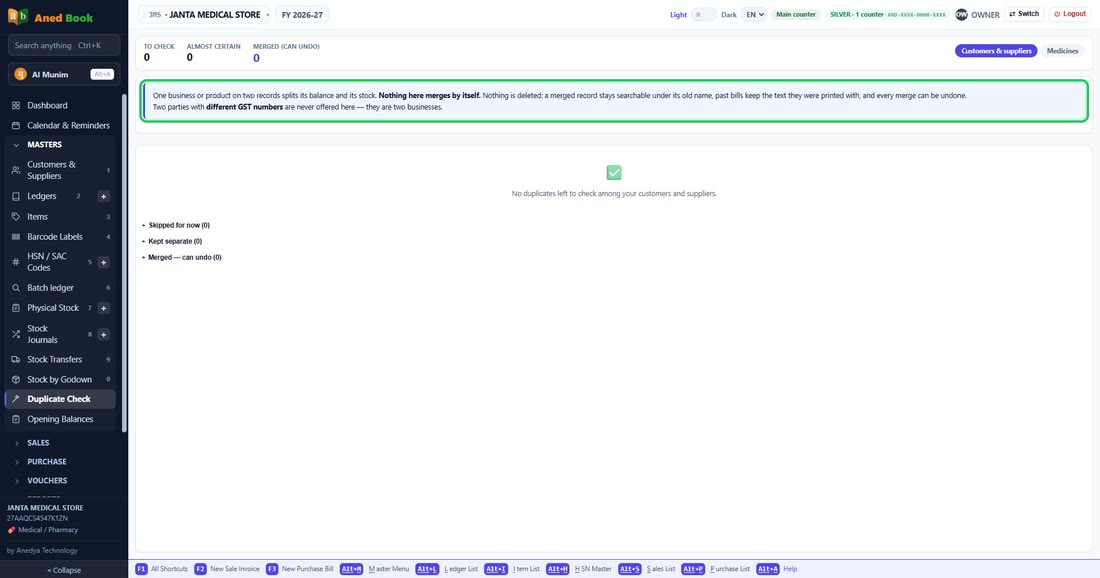Click the HSN / SAC Codes hash icon
This screenshot has width=1100, height=578.
(16, 262)
